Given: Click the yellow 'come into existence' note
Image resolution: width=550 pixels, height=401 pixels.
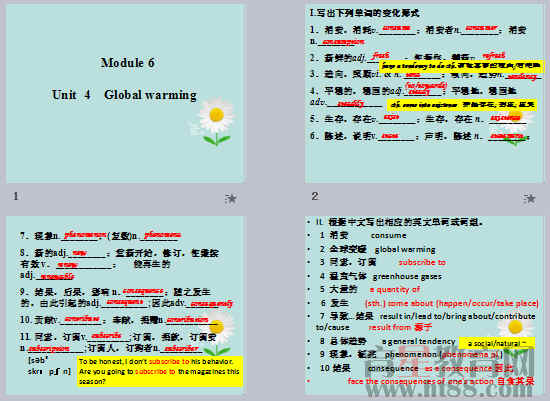Looking at the screenshot, I should 462,105.
